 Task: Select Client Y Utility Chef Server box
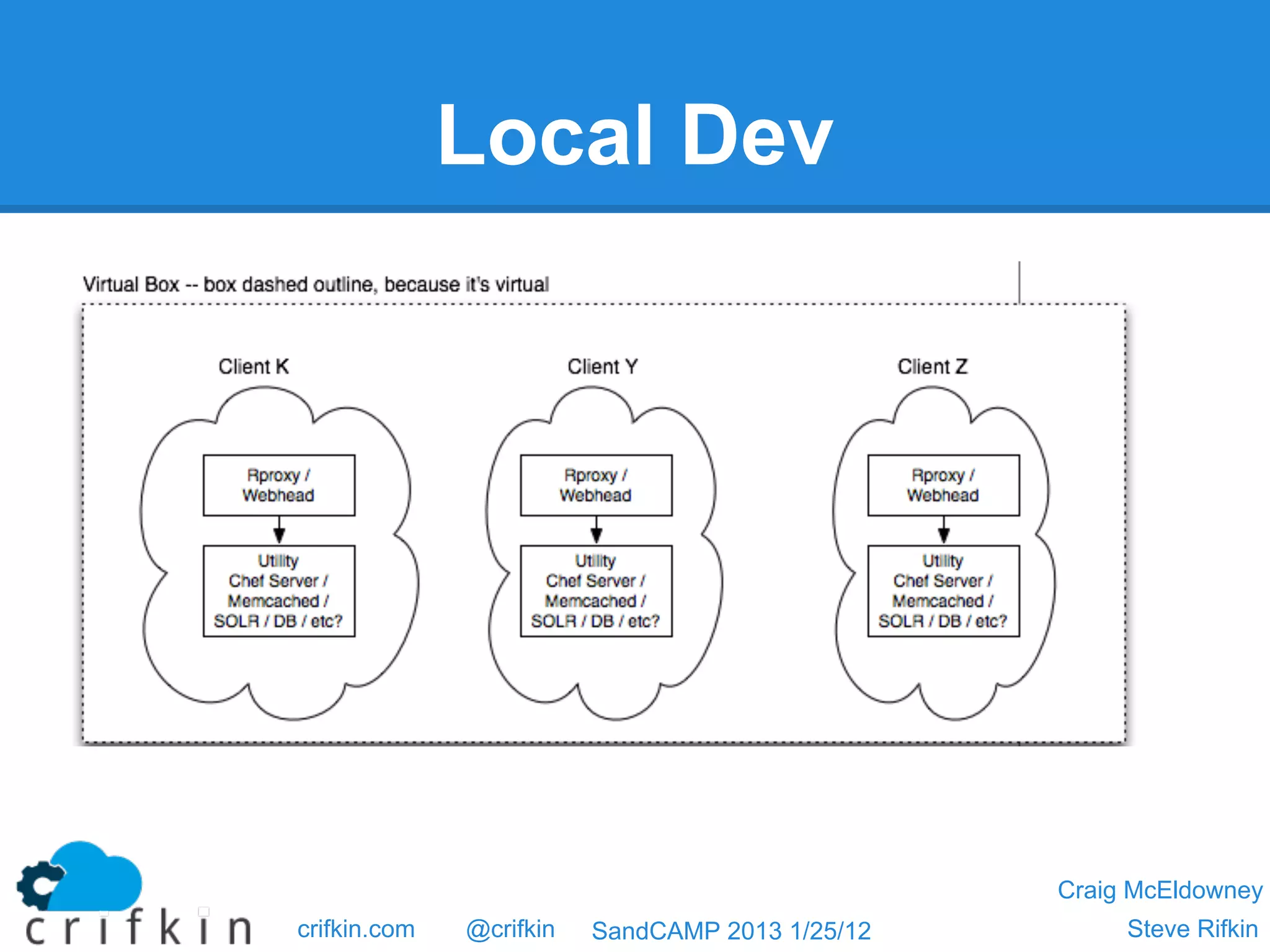pos(597,591)
